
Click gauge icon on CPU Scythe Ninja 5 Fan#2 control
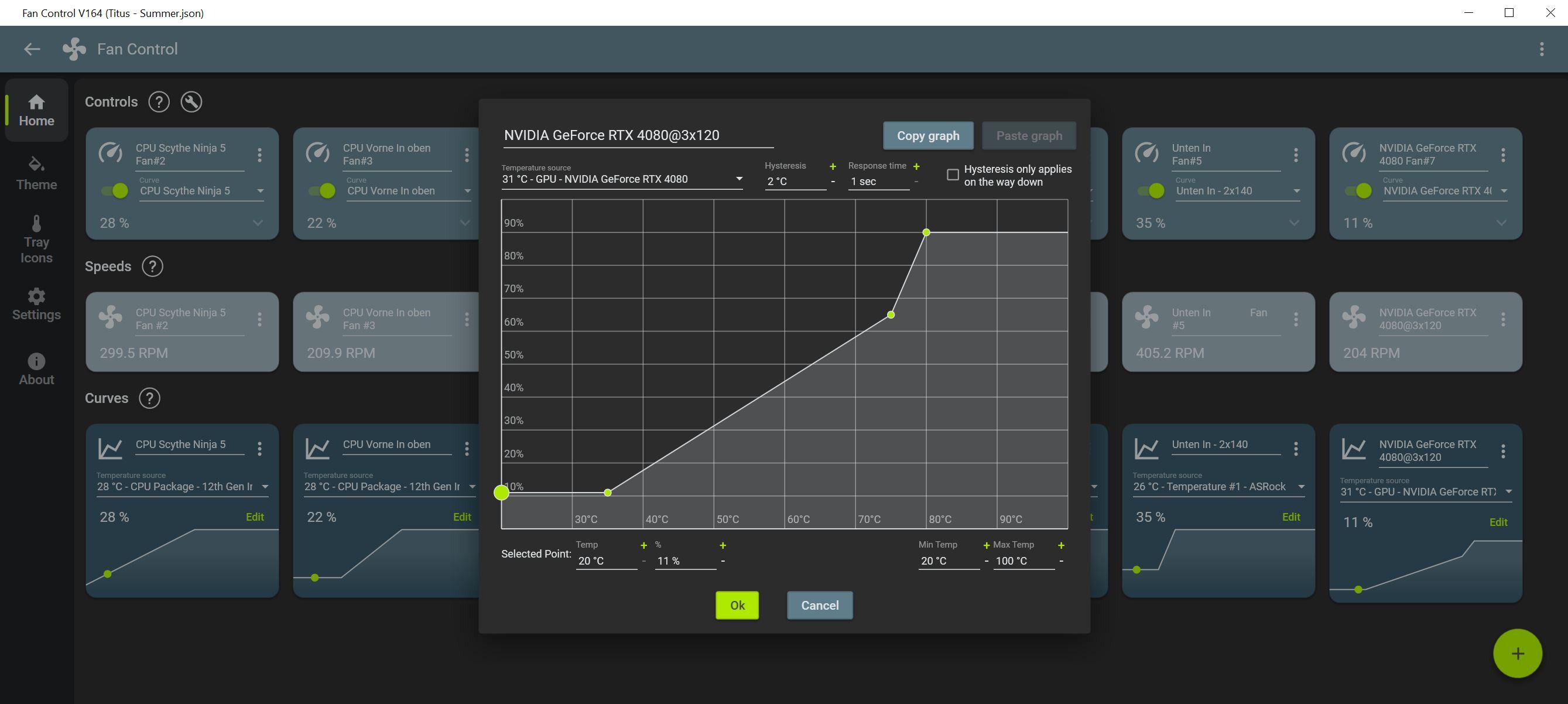110,152
